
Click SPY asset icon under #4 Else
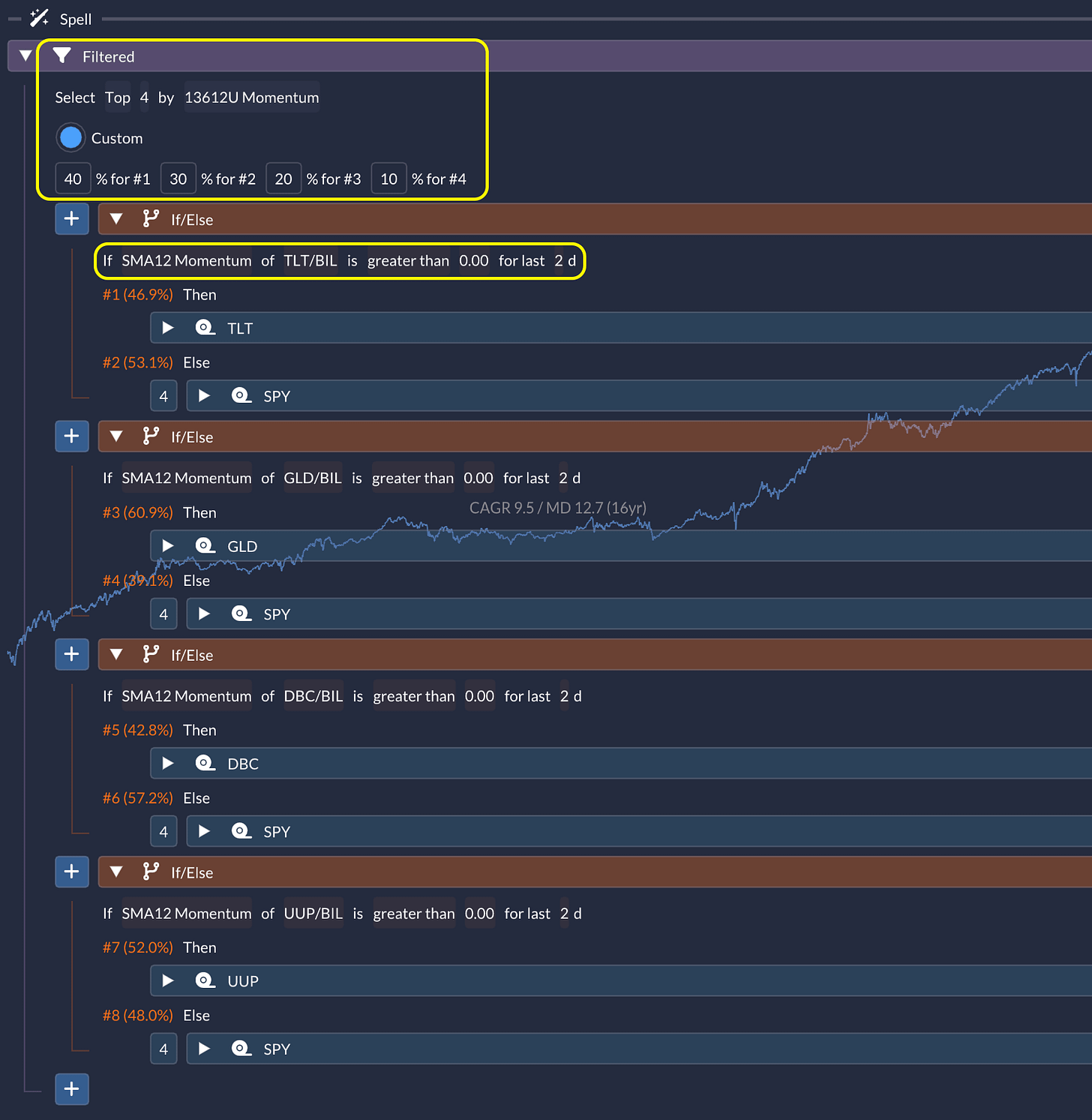pyautogui.click(x=241, y=614)
